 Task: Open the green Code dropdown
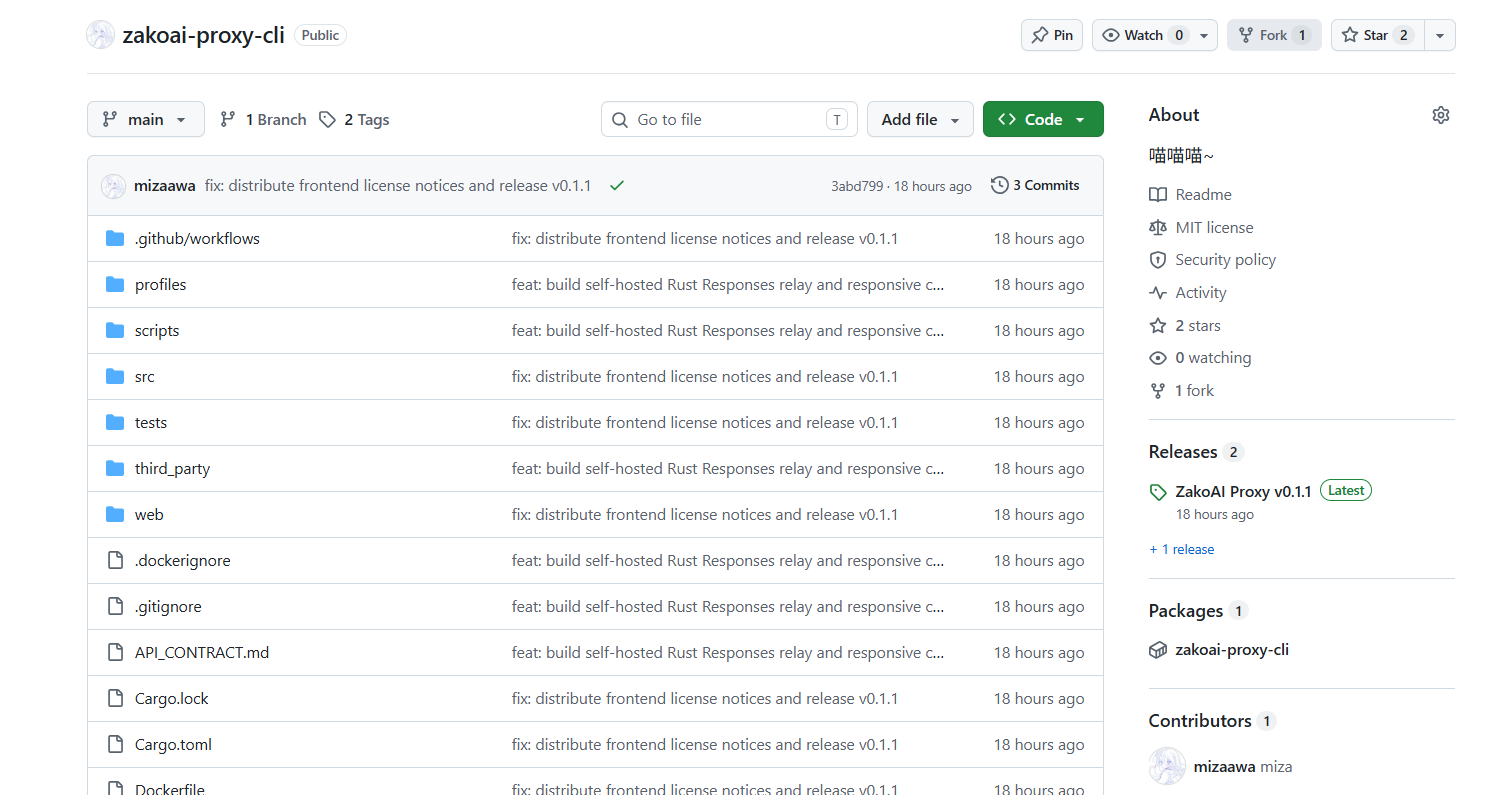(1043, 119)
